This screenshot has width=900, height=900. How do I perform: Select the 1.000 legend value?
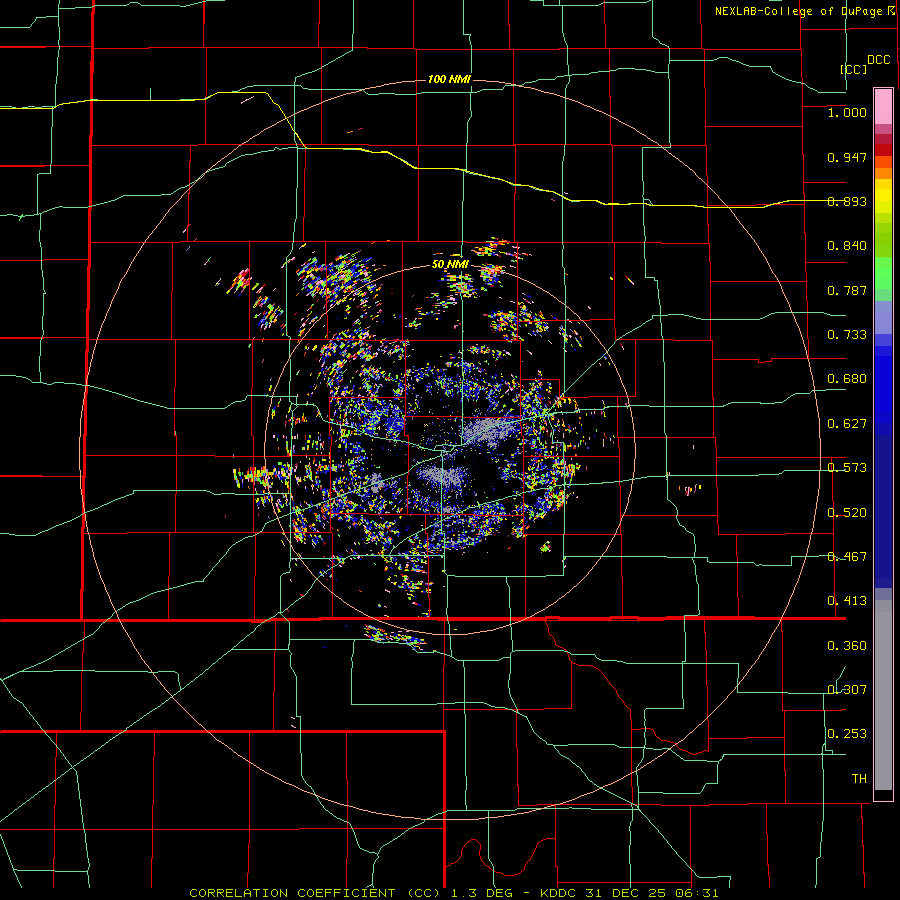click(x=847, y=112)
